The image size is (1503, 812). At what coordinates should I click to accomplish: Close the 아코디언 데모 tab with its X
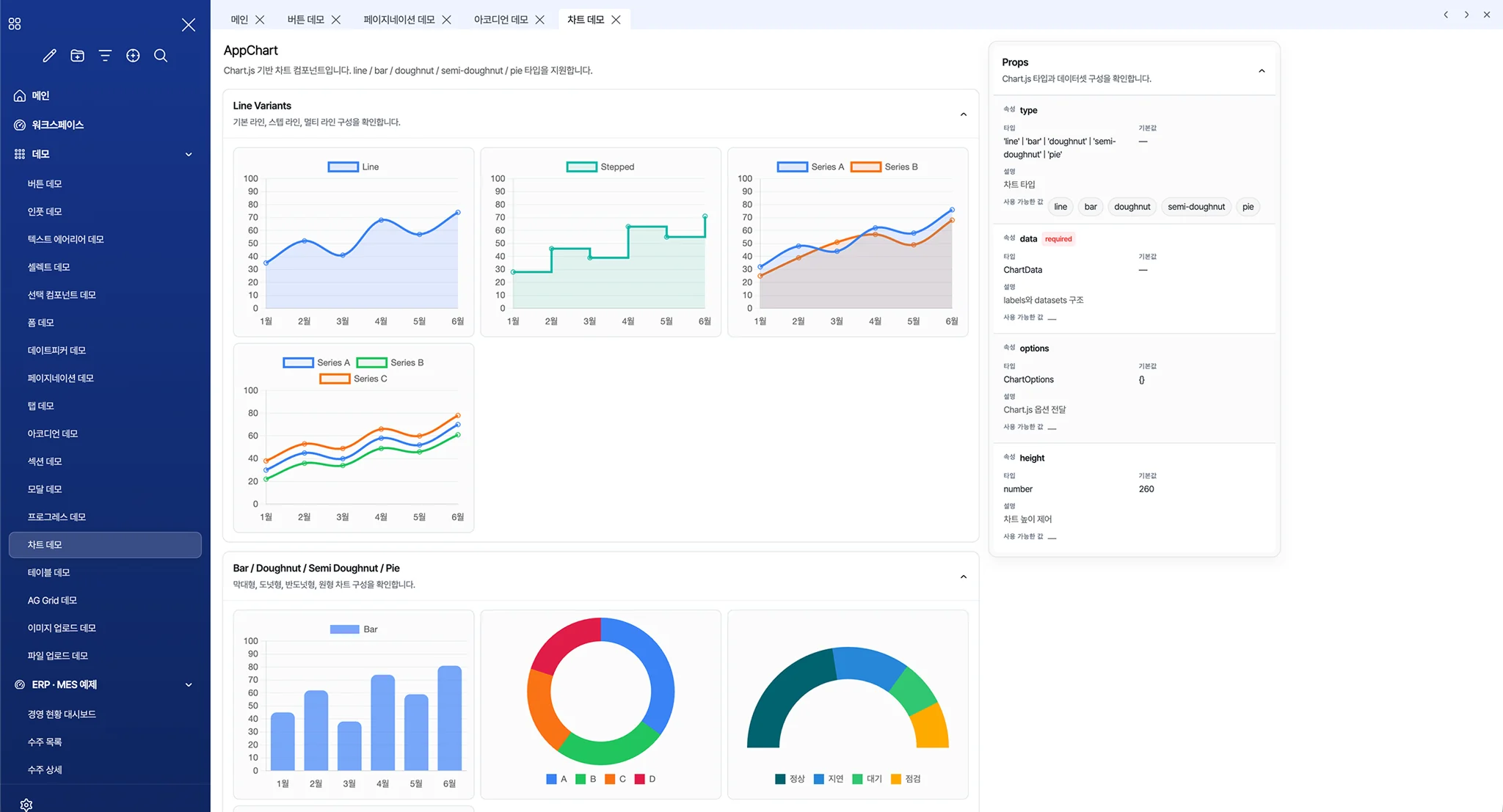pos(540,20)
